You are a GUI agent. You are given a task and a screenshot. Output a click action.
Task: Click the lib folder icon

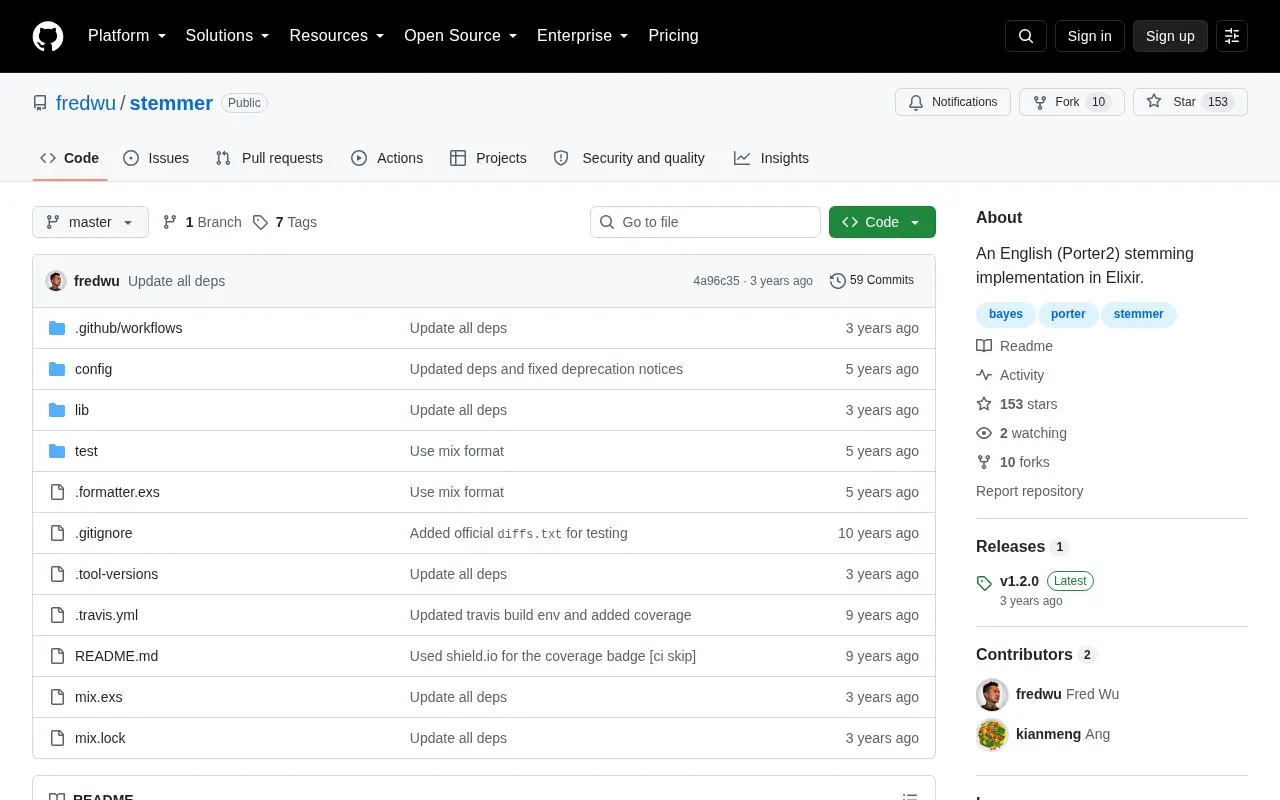pyautogui.click(x=57, y=410)
